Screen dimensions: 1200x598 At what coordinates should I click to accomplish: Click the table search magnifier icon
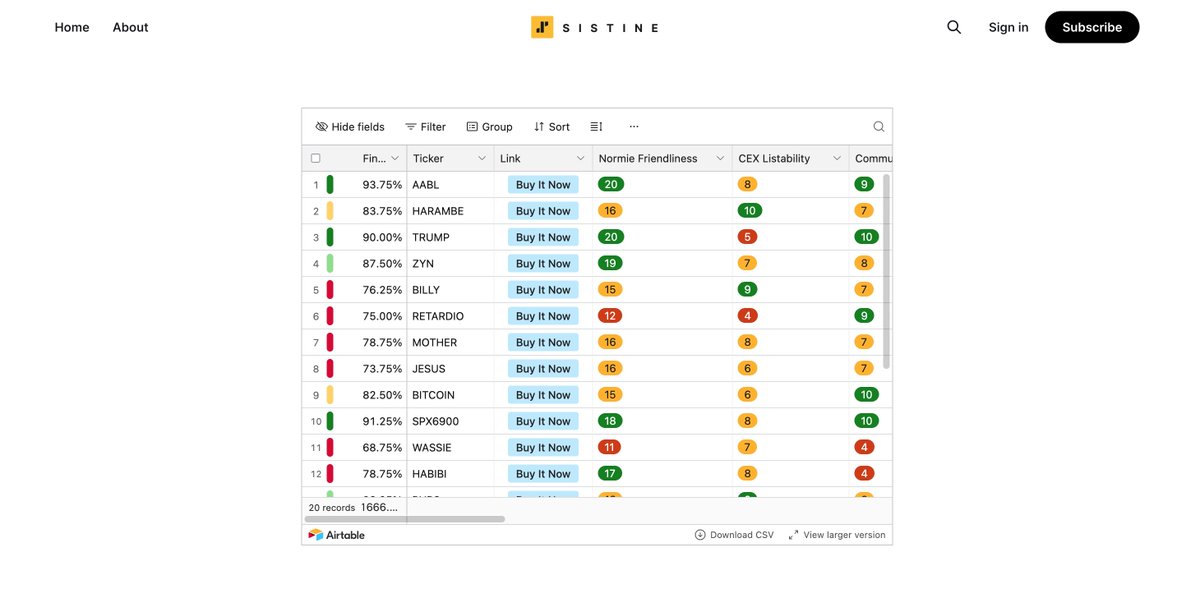(879, 127)
